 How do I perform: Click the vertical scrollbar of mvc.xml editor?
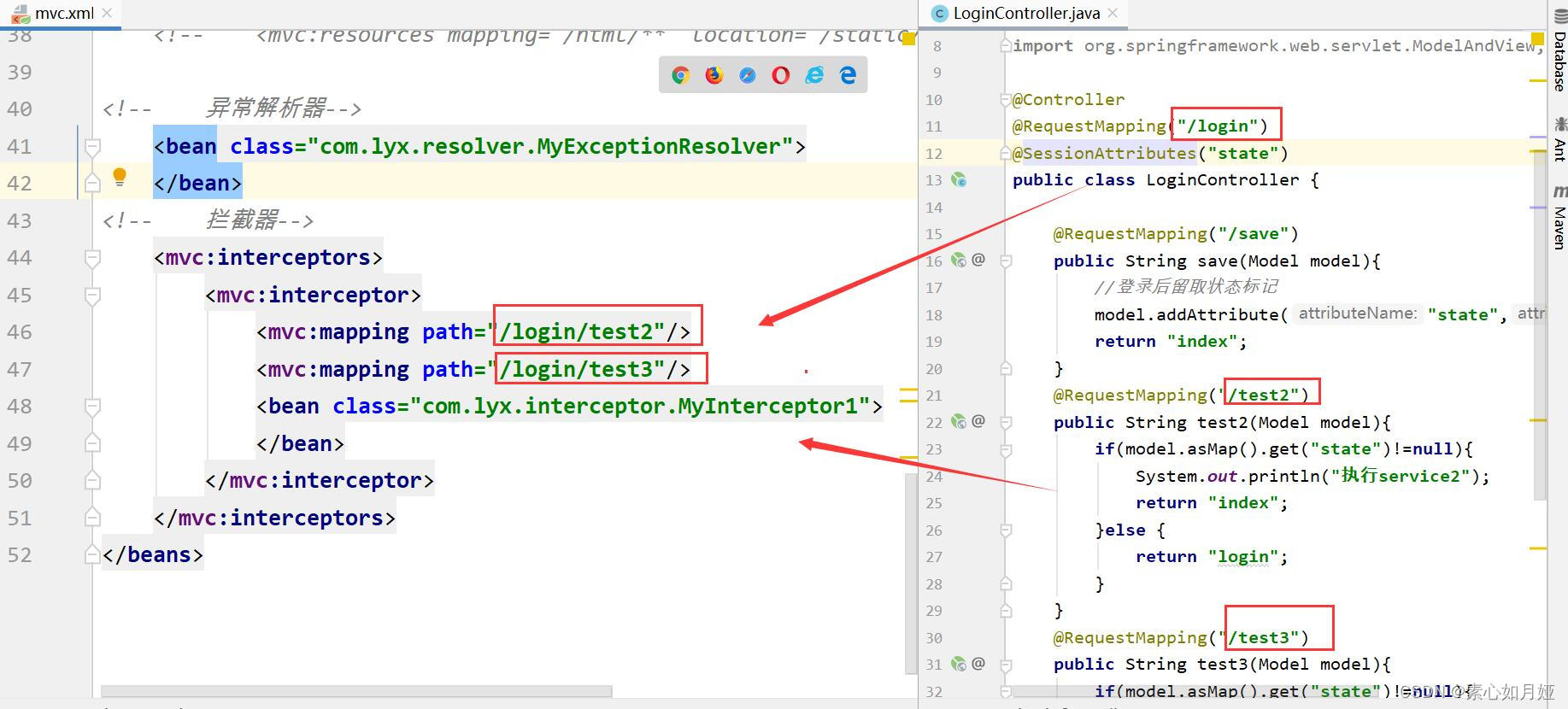coord(911,572)
